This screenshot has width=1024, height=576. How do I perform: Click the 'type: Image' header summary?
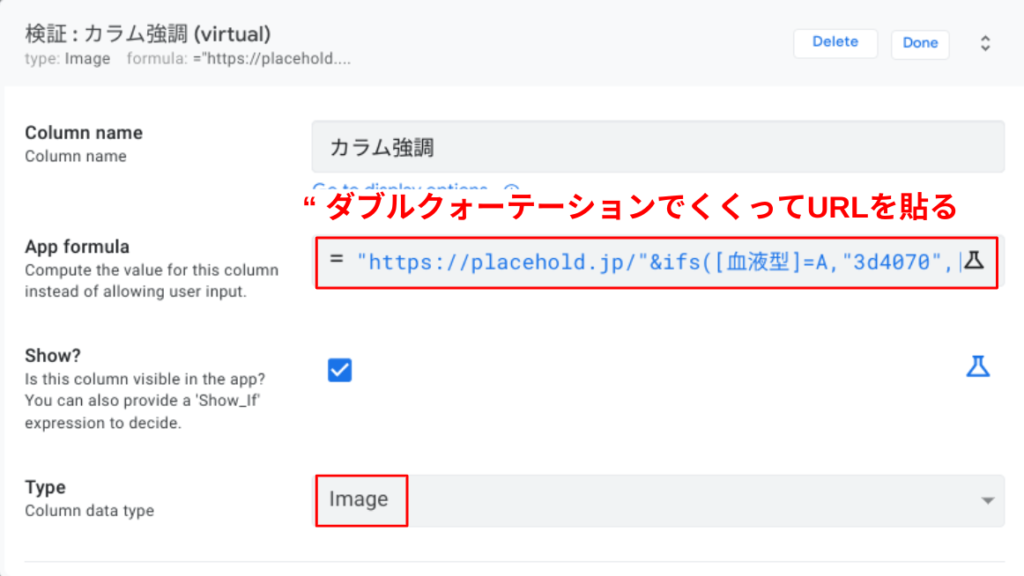pyautogui.click(x=67, y=59)
